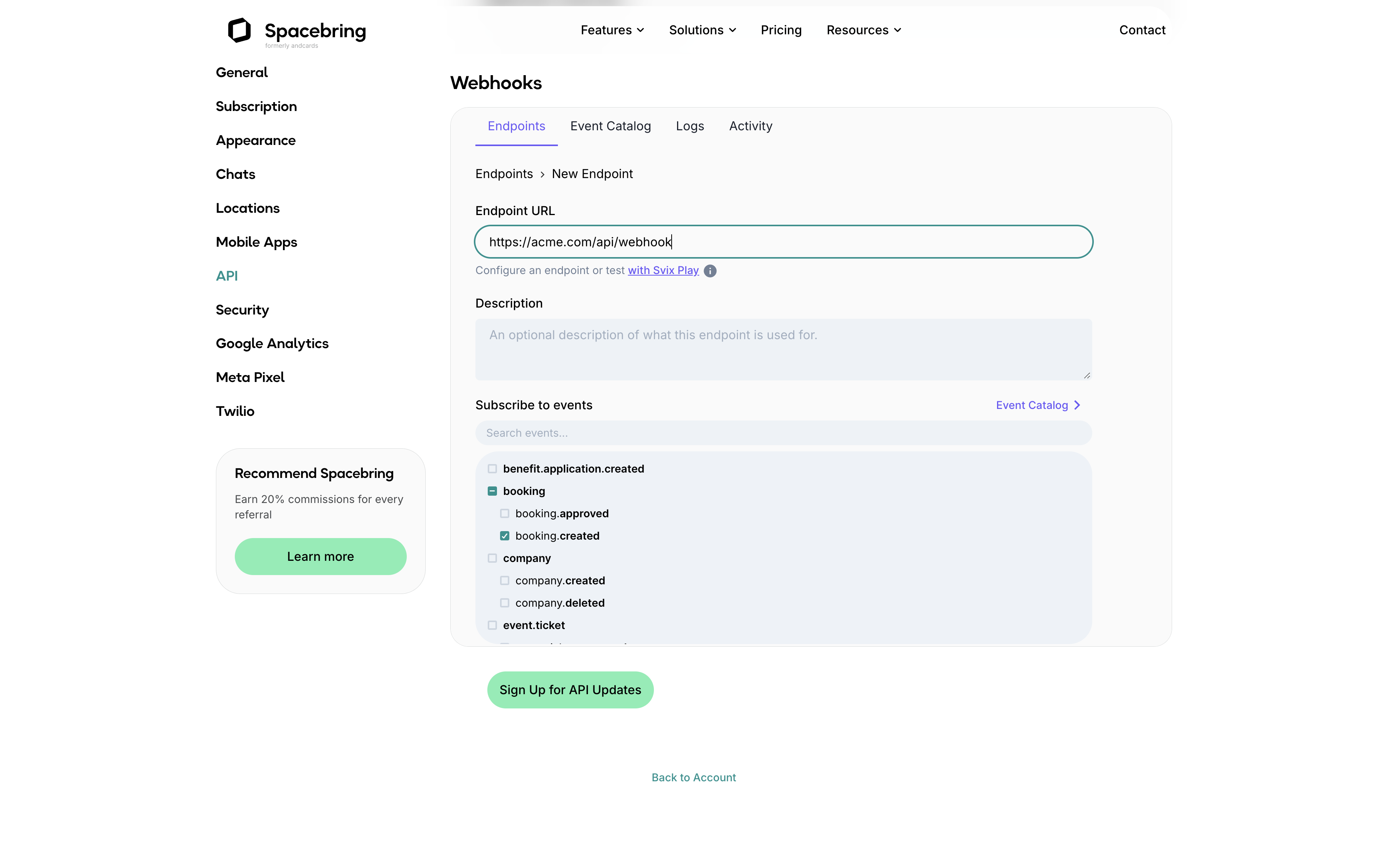
Task: Open the Security settings section
Action: click(x=242, y=310)
